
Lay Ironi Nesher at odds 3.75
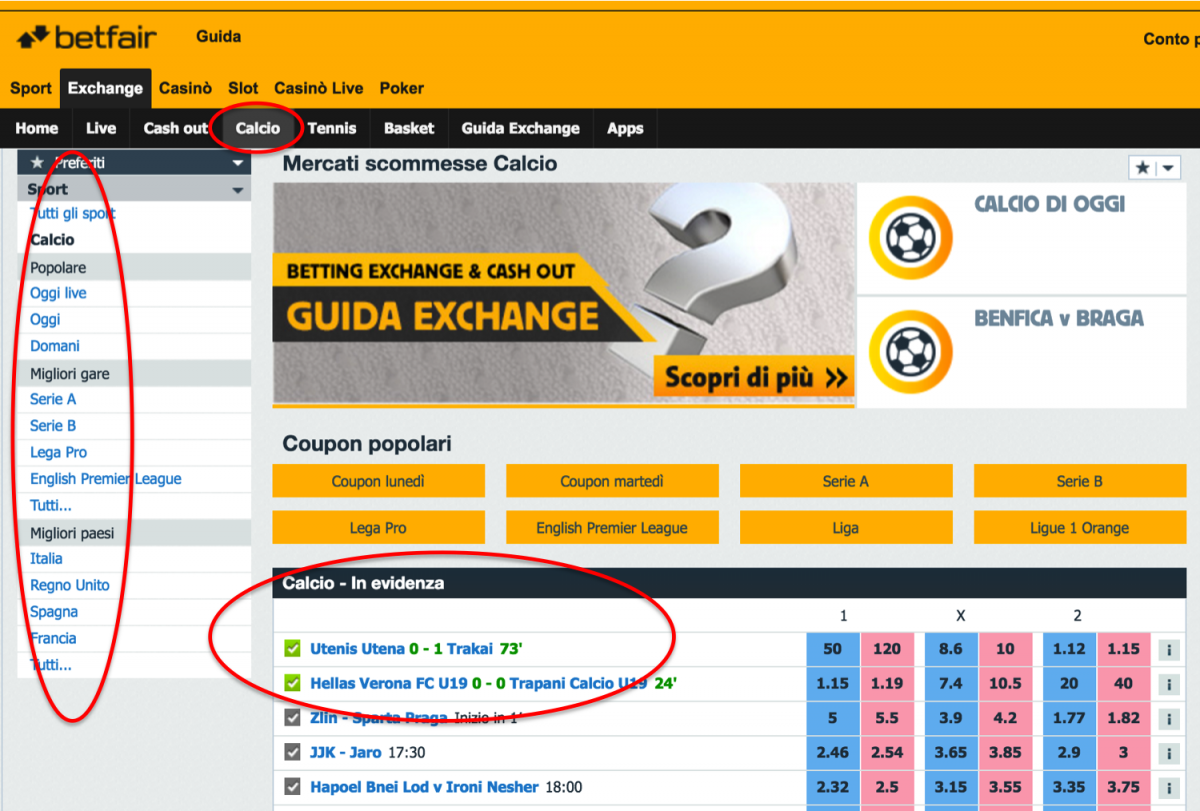[x=1123, y=787]
